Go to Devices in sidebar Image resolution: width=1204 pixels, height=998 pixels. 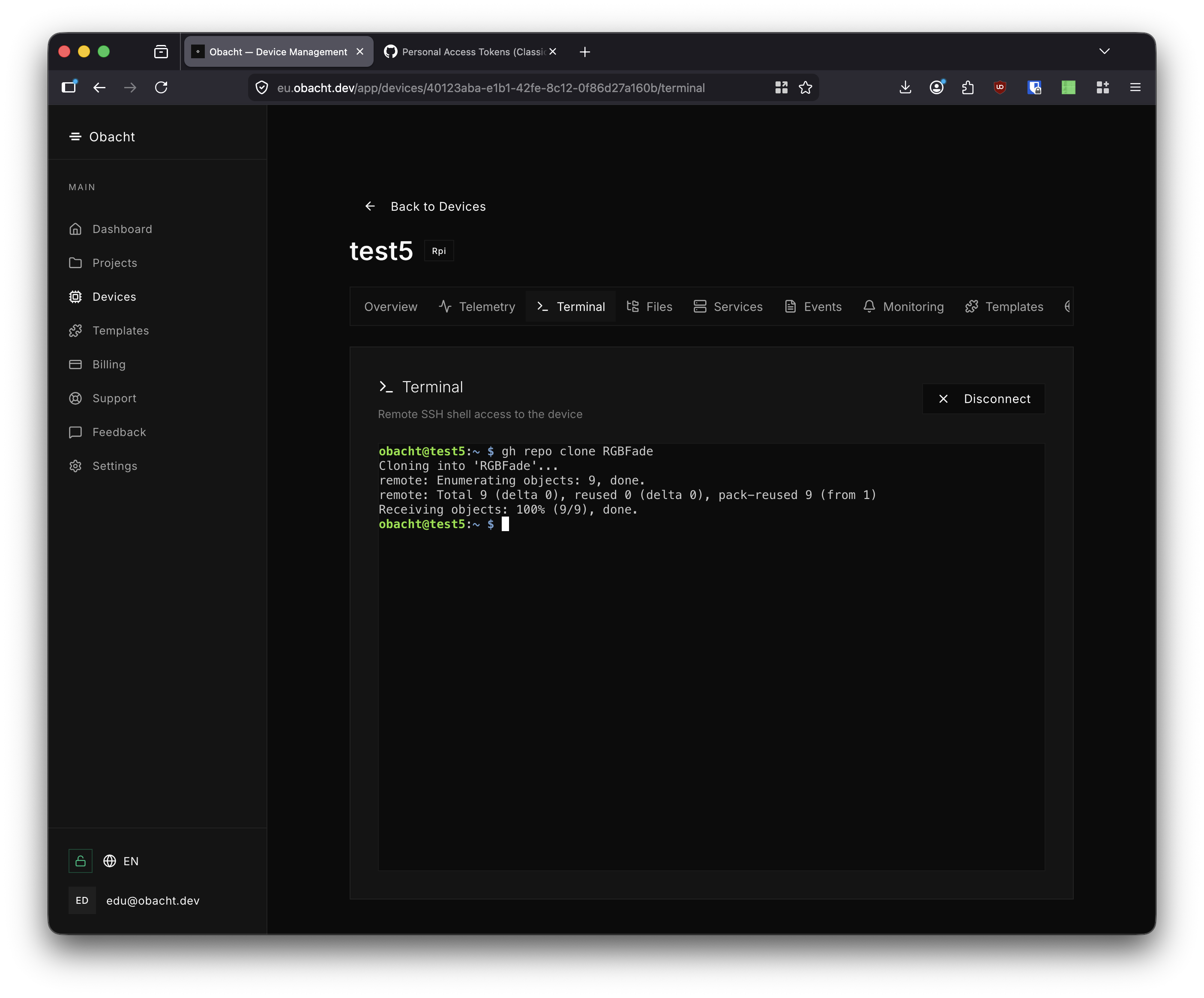(x=103, y=297)
